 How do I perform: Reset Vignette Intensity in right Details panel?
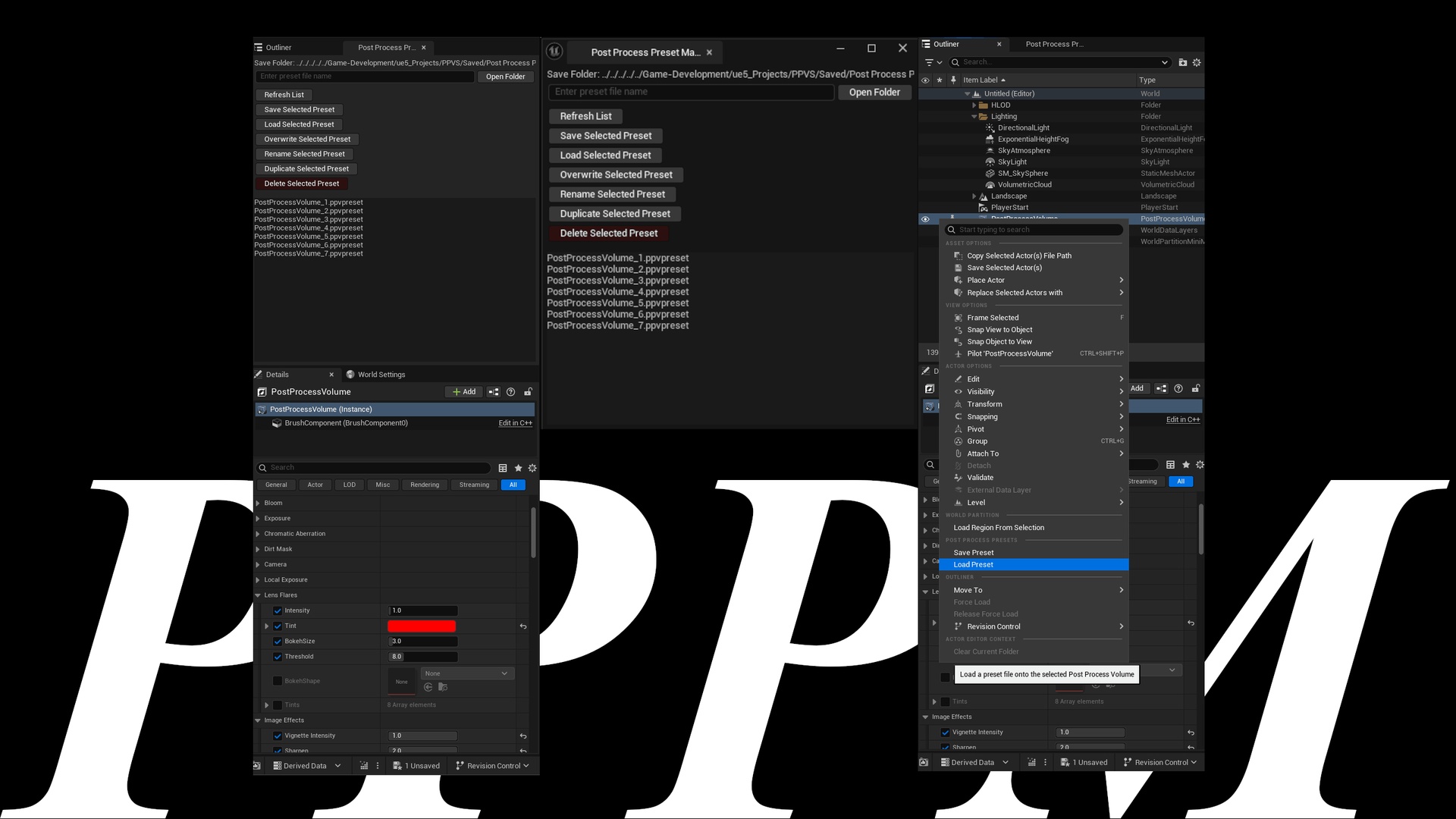coord(1191,733)
